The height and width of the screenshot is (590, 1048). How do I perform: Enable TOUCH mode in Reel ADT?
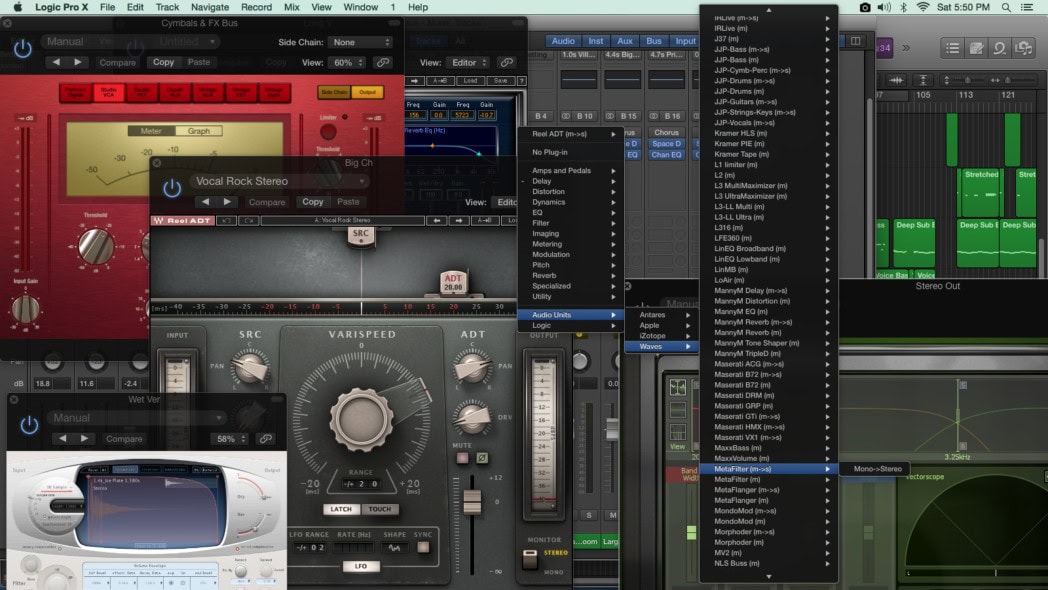click(380, 509)
